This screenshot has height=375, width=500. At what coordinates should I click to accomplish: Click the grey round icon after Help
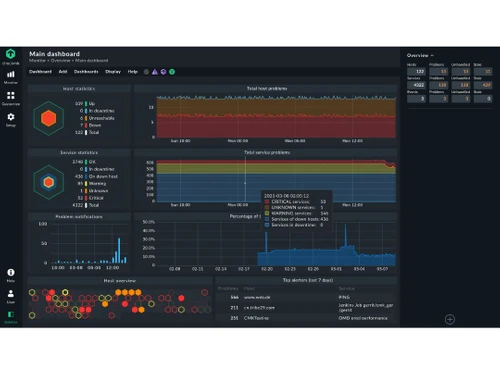(146, 72)
